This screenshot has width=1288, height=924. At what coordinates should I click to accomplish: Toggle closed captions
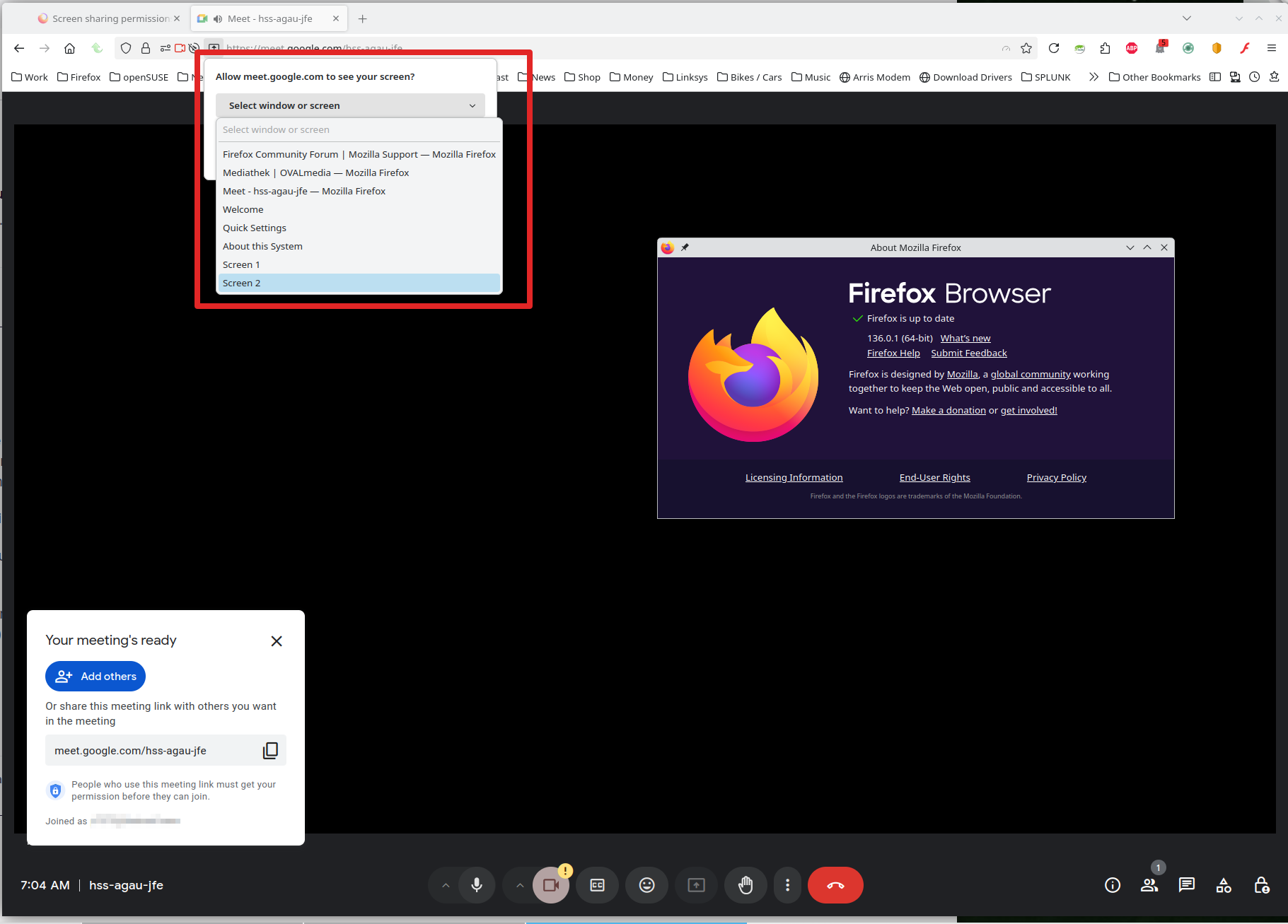point(597,885)
